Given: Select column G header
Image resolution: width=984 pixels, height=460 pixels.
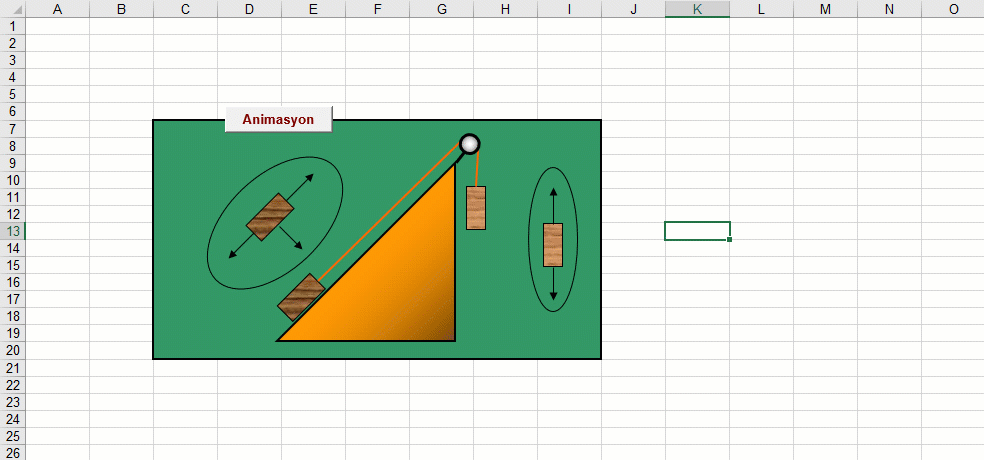Looking at the screenshot, I should pyautogui.click(x=442, y=9).
